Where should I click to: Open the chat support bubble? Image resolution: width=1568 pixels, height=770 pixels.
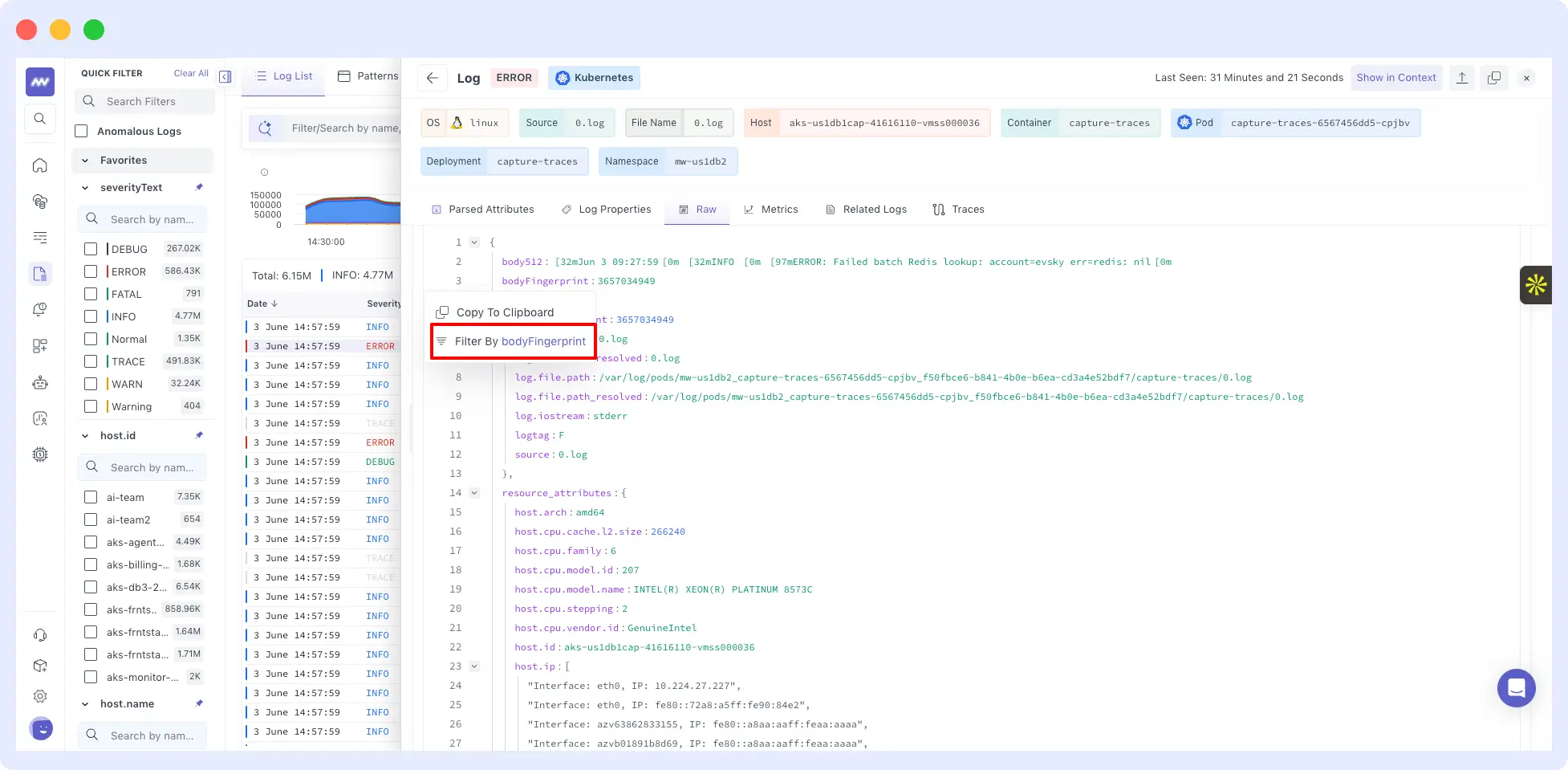tap(1516, 688)
